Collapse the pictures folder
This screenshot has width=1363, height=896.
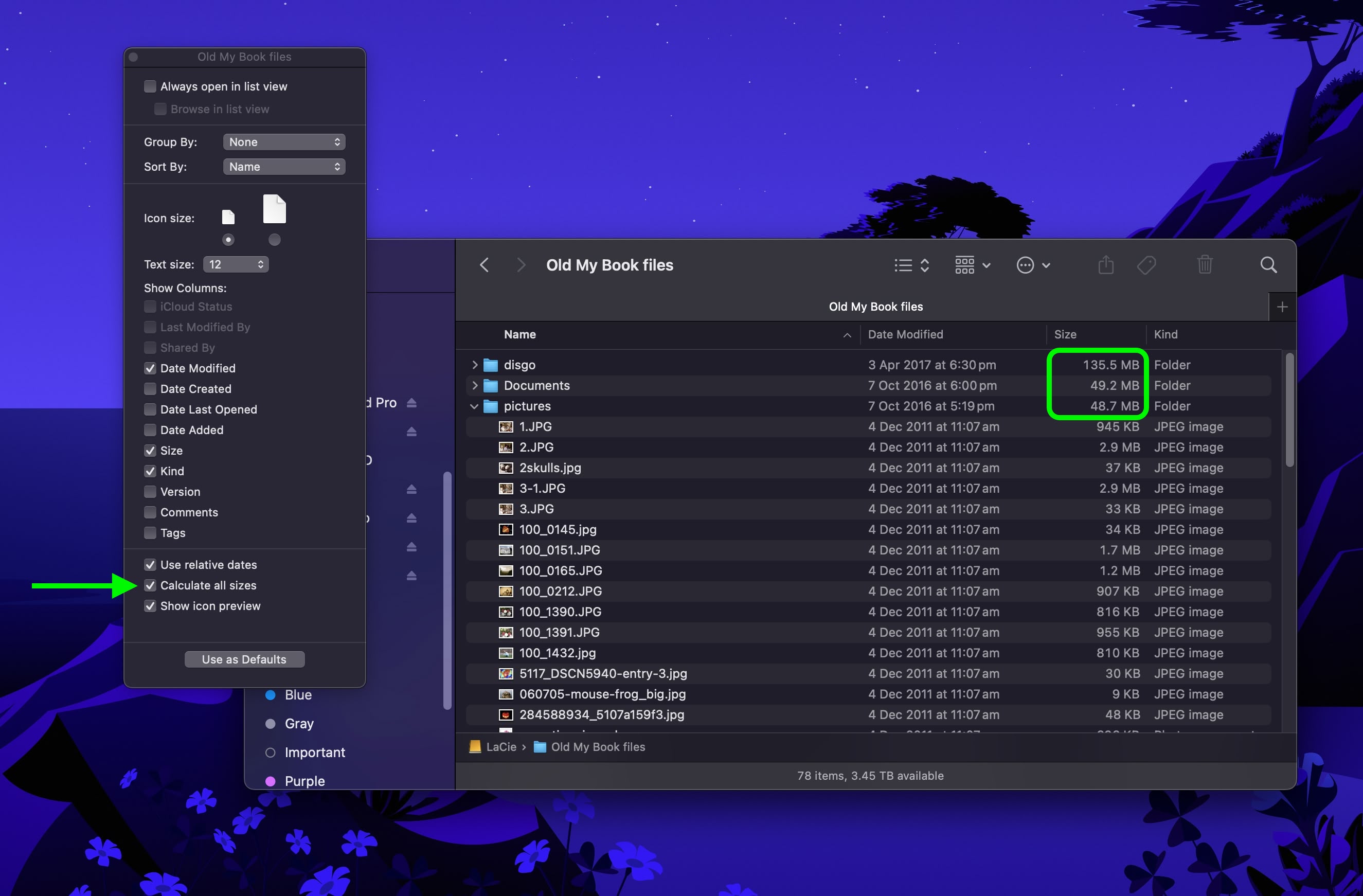(x=474, y=406)
